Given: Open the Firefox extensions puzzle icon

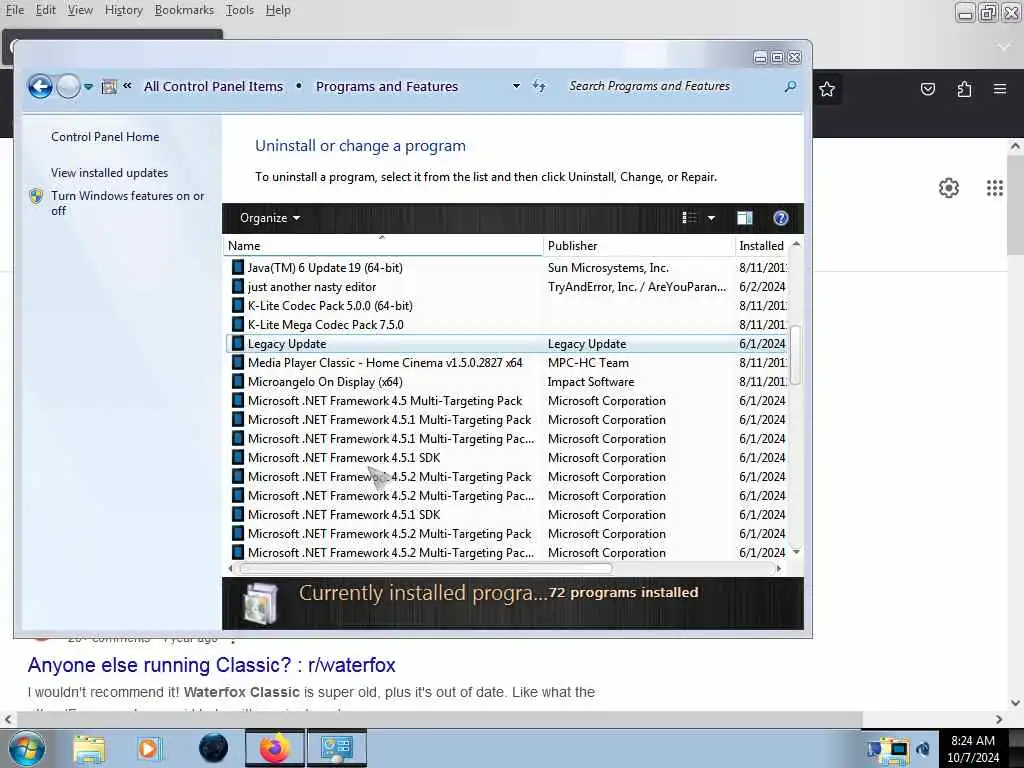Looking at the screenshot, I should 964,89.
